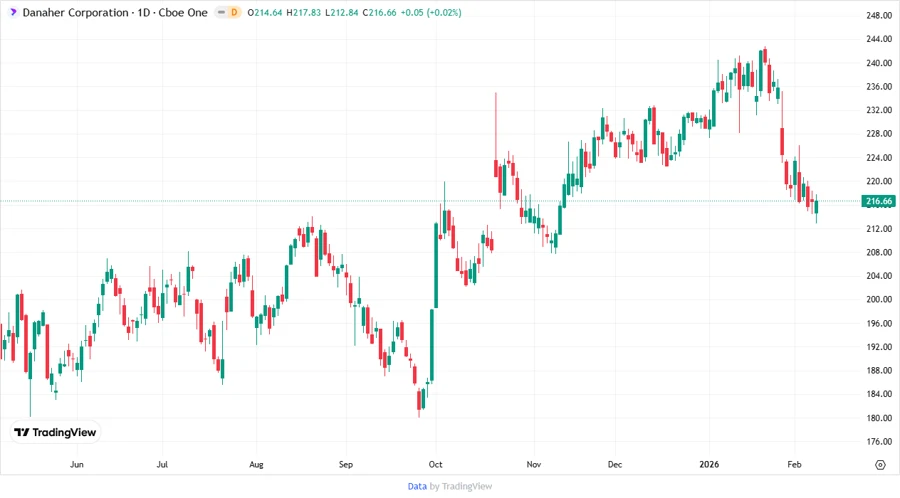Click the open value O214.64
Screen dimensions: 900x498
[x=265, y=13]
